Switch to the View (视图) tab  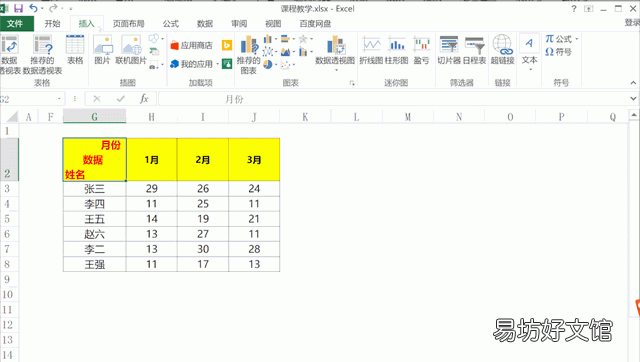[273, 24]
